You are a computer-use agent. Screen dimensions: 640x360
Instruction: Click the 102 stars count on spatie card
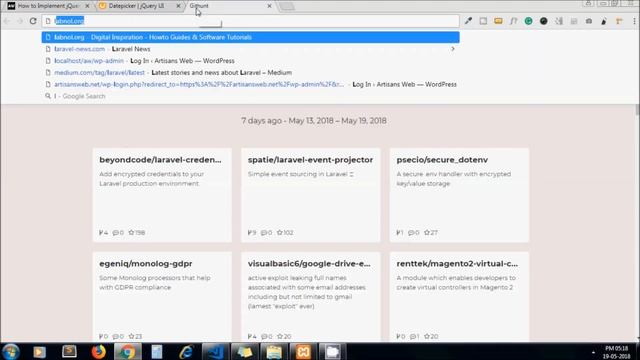pyautogui.click(x=285, y=233)
